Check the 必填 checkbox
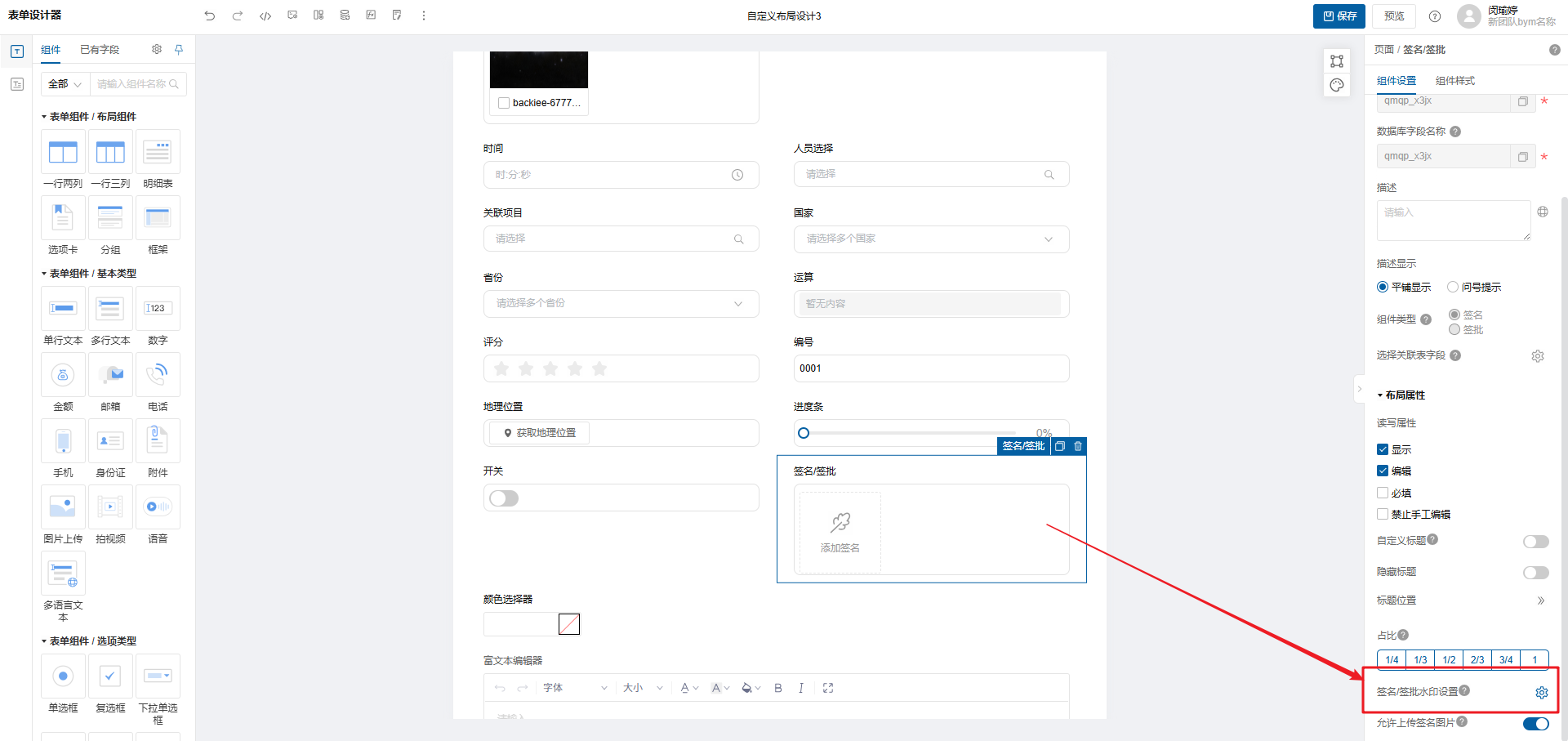The width and height of the screenshot is (1568, 741). (1383, 493)
